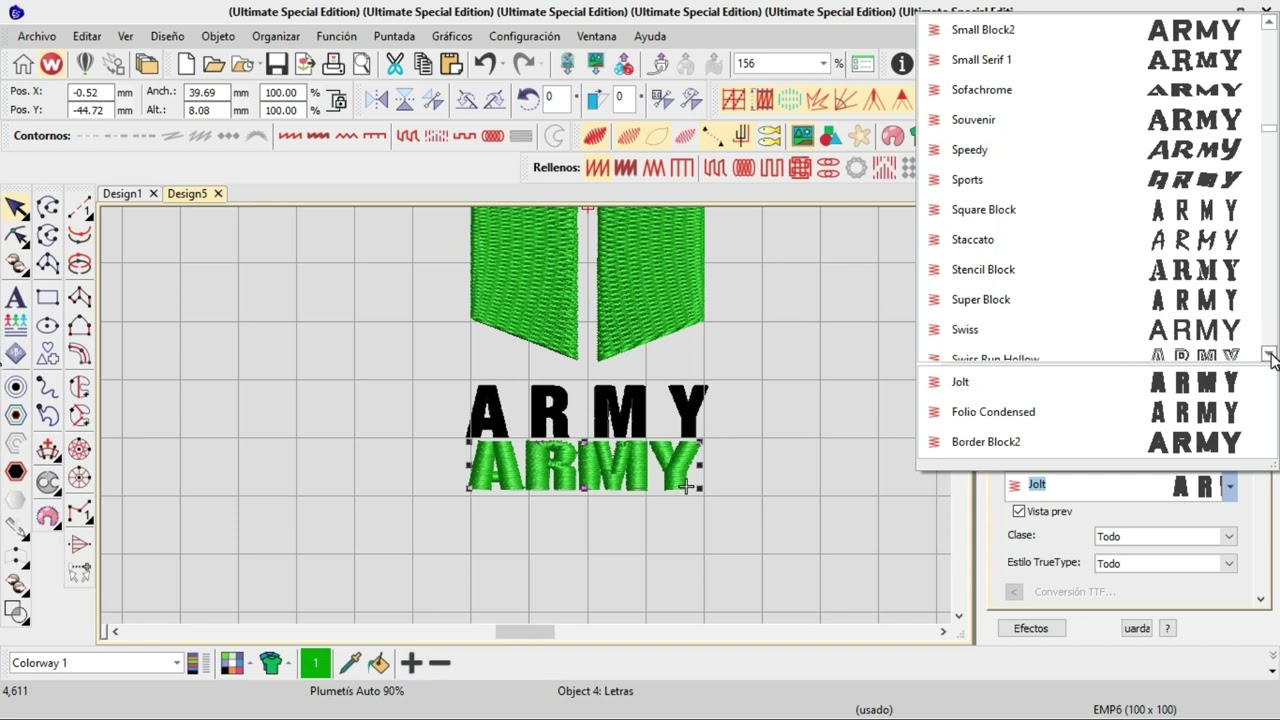Save the current design

tap(277, 65)
